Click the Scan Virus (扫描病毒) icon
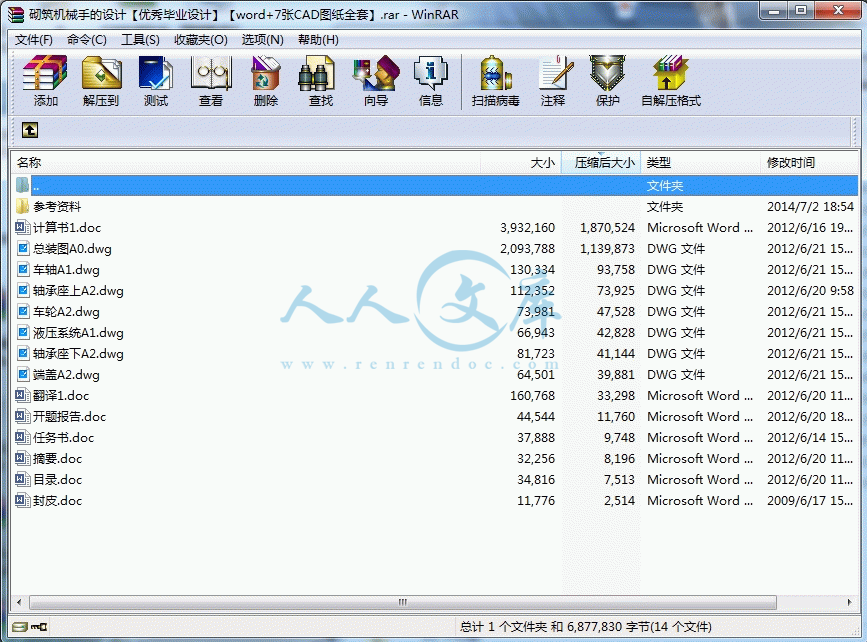 click(x=495, y=73)
